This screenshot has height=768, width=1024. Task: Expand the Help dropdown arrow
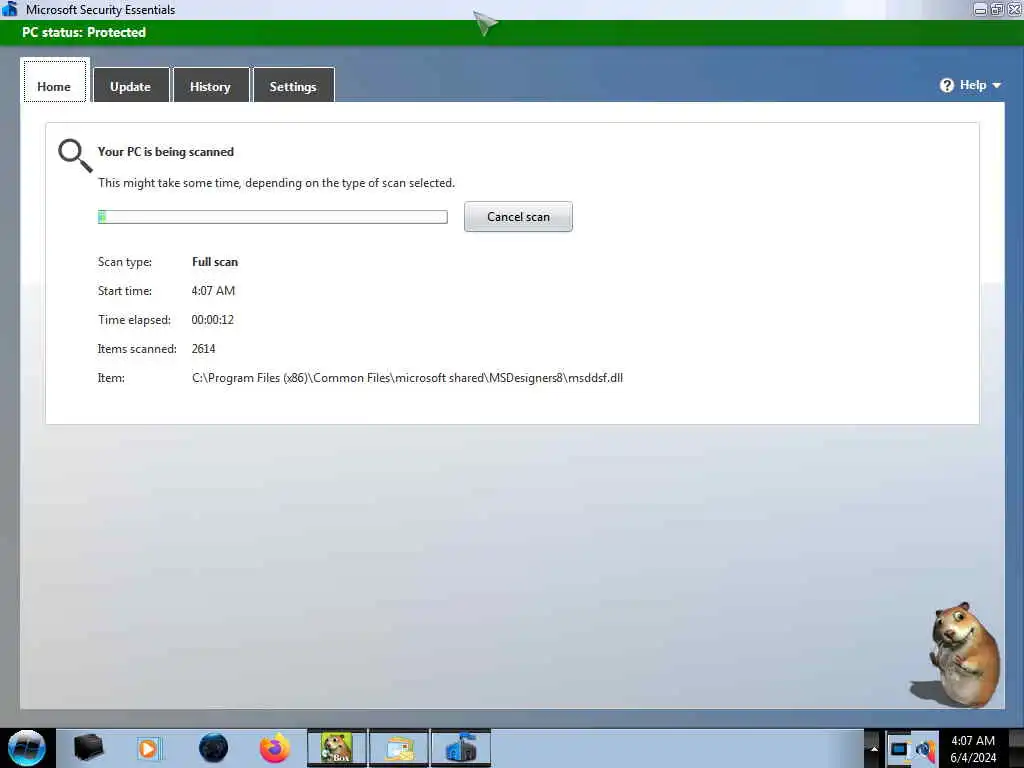[x=997, y=86]
